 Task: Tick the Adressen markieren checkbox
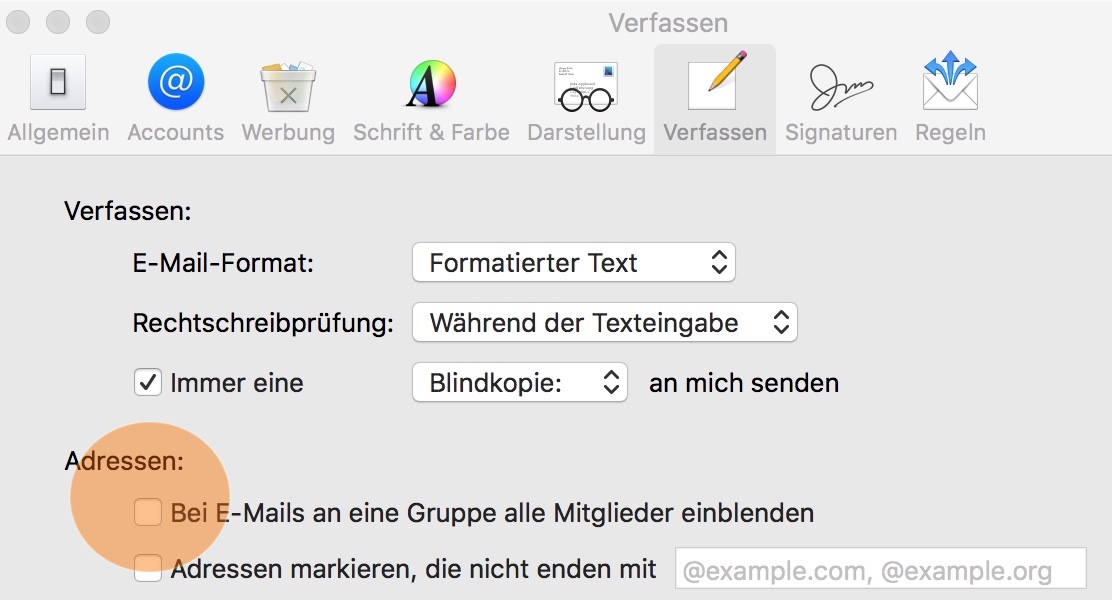[148, 569]
